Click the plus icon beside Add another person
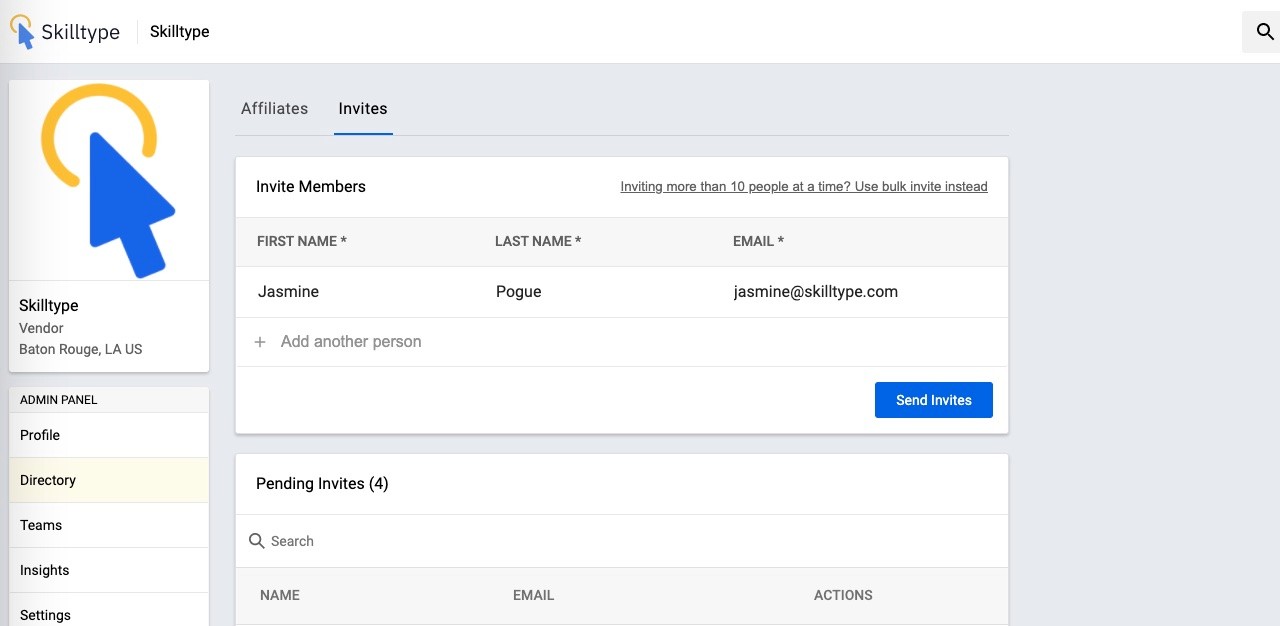 coord(260,342)
